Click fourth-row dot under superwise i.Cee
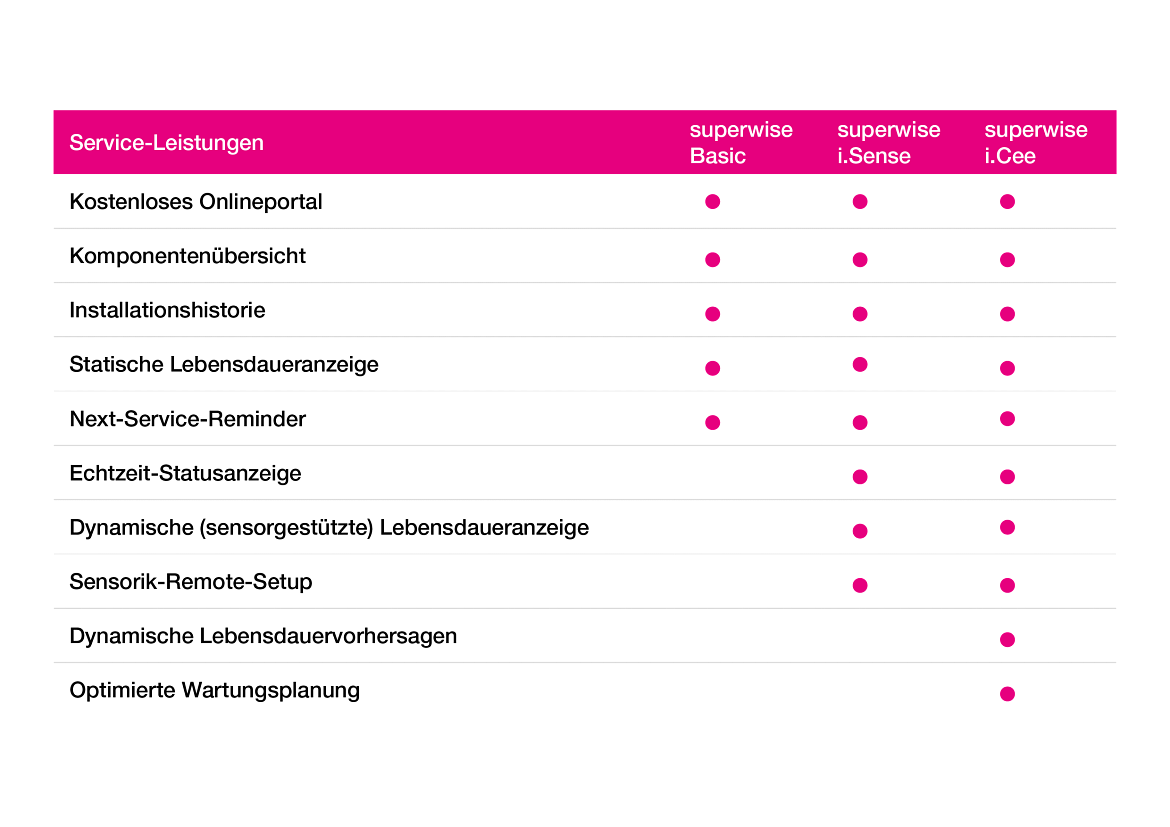Image resolution: width=1170 pixels, height=827 pixels. coord(1007,368)
